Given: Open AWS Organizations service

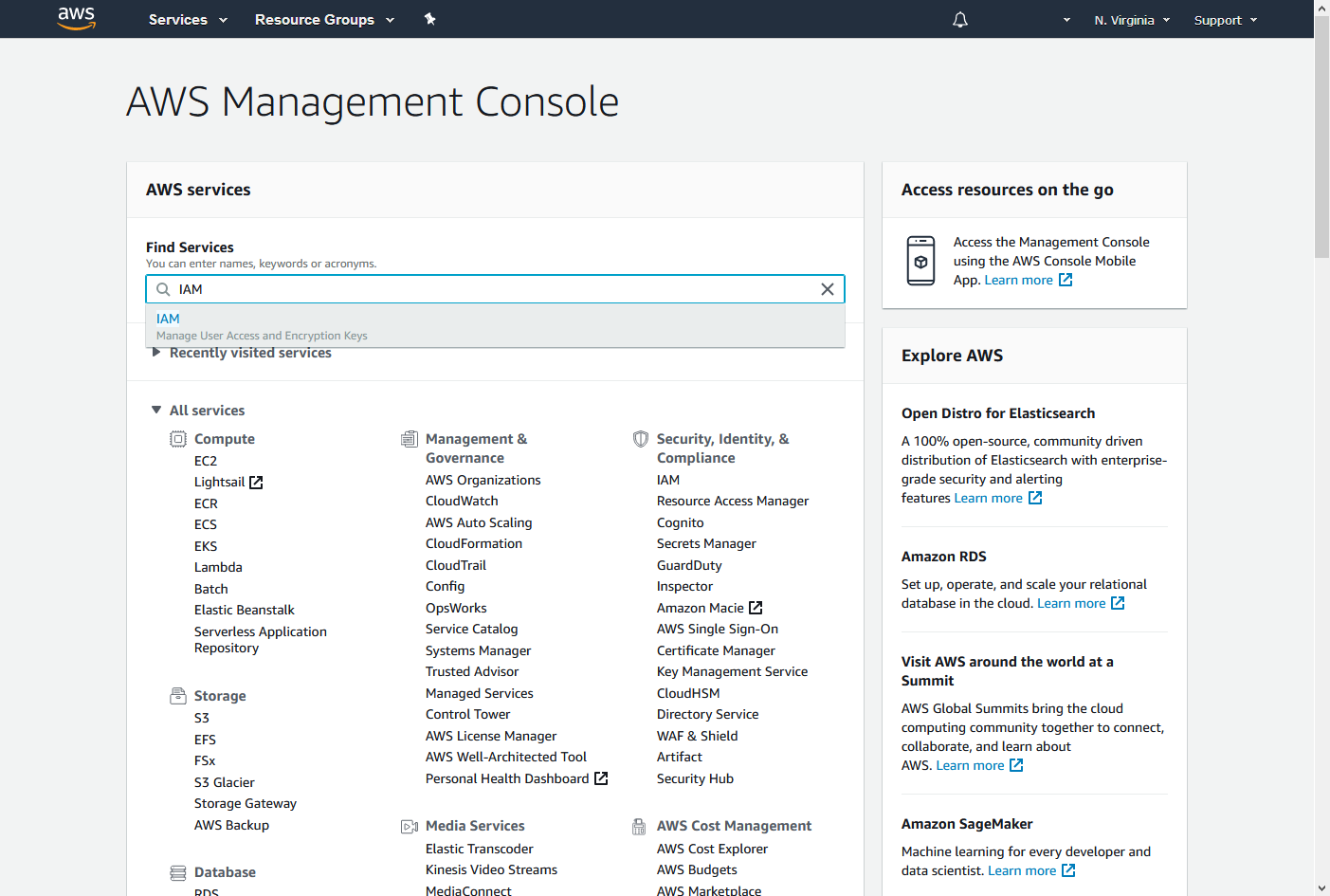Looking at the screenshot, I should (483, 480).
